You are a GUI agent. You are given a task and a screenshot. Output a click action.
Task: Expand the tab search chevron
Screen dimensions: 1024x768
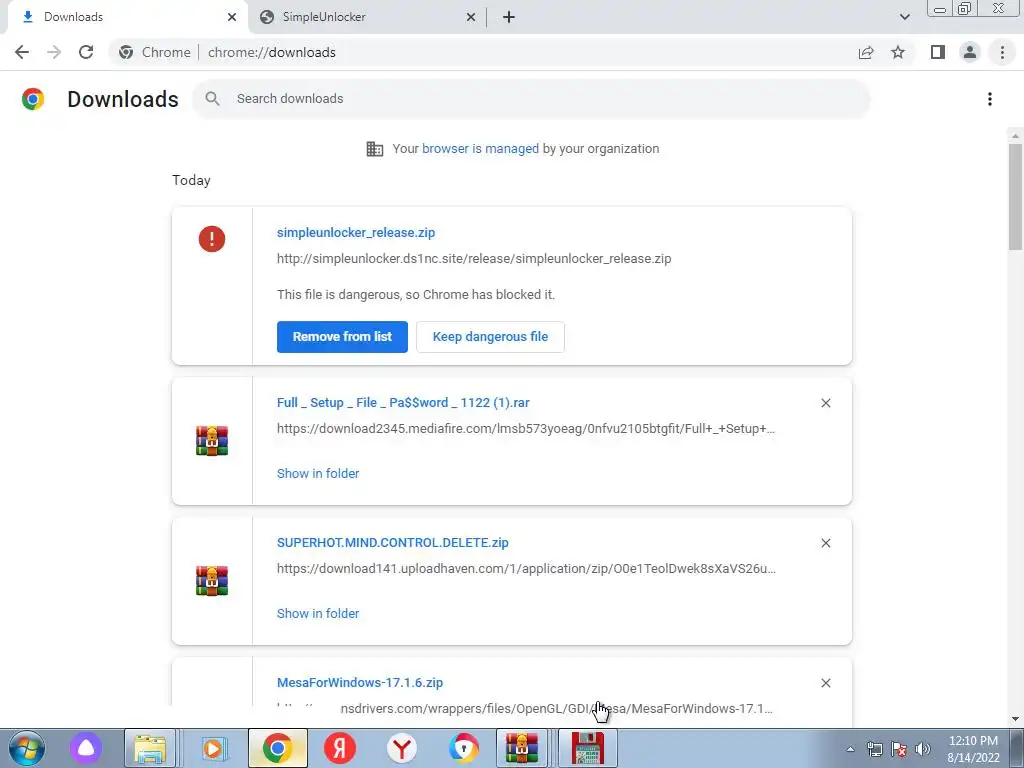pos(904,17)
